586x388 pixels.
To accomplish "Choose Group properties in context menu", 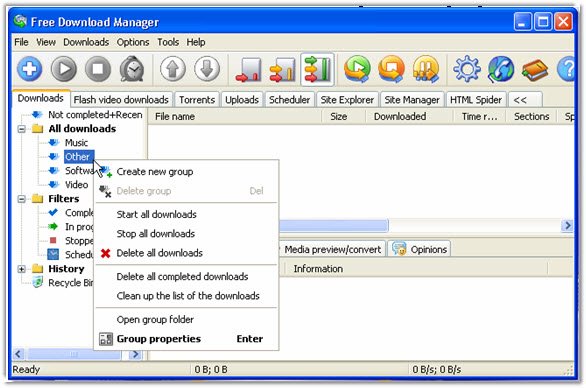I will (x=186, y=339).
